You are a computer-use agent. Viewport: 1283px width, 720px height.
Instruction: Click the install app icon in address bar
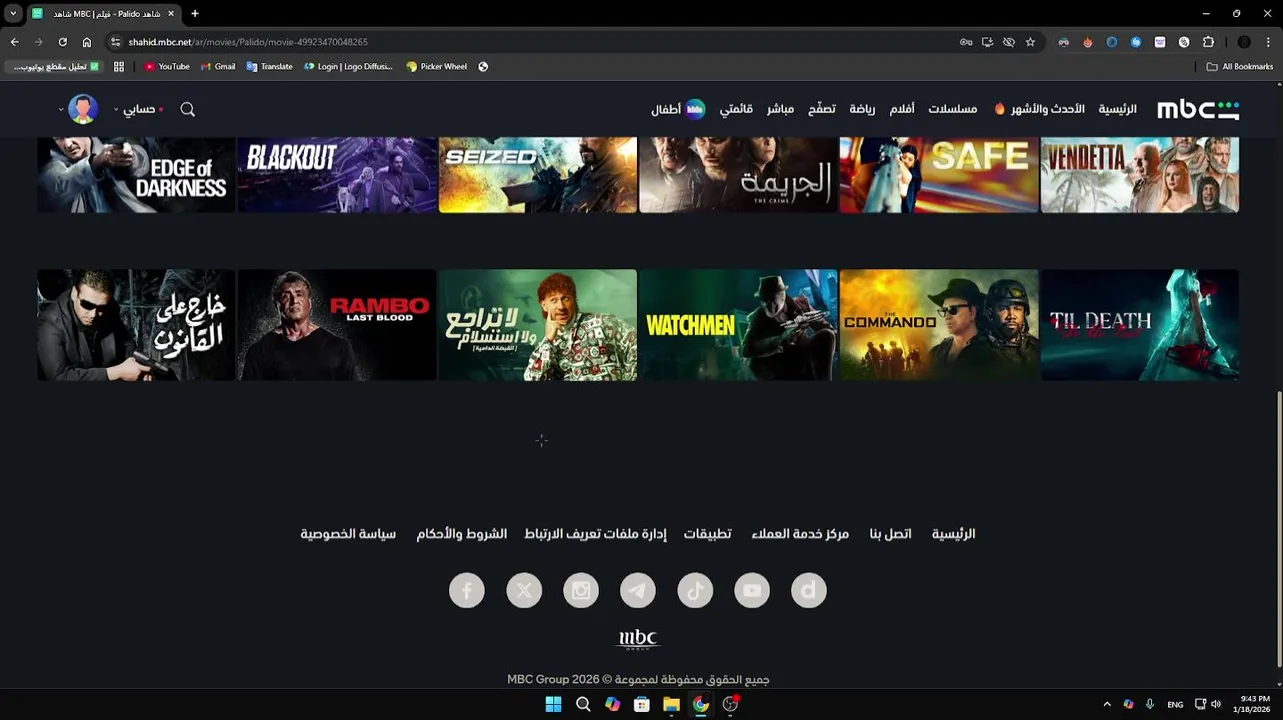coord(987,42)
